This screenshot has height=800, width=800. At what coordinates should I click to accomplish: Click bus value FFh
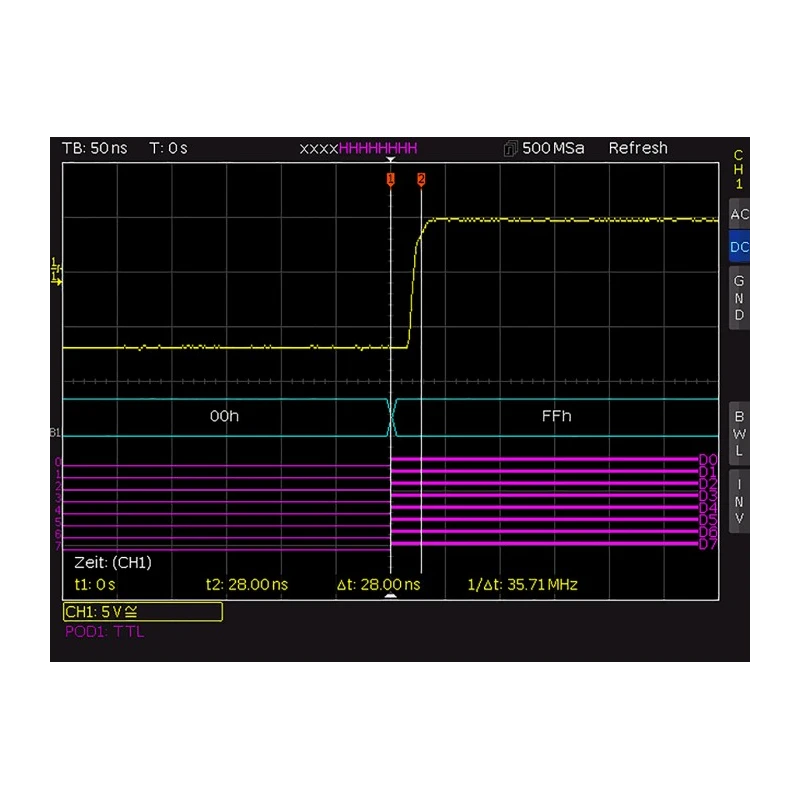[557, 416]
